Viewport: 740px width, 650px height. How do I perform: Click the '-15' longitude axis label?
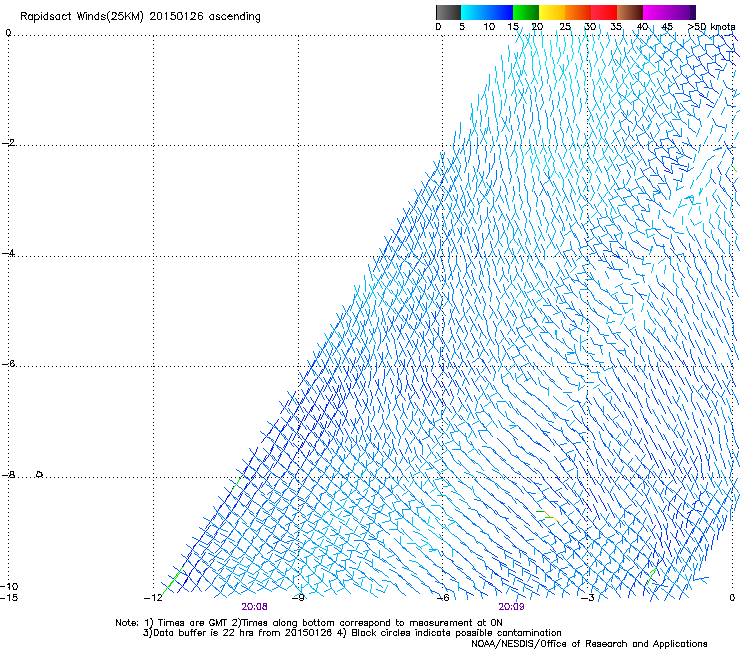click(x=9, y=598)
